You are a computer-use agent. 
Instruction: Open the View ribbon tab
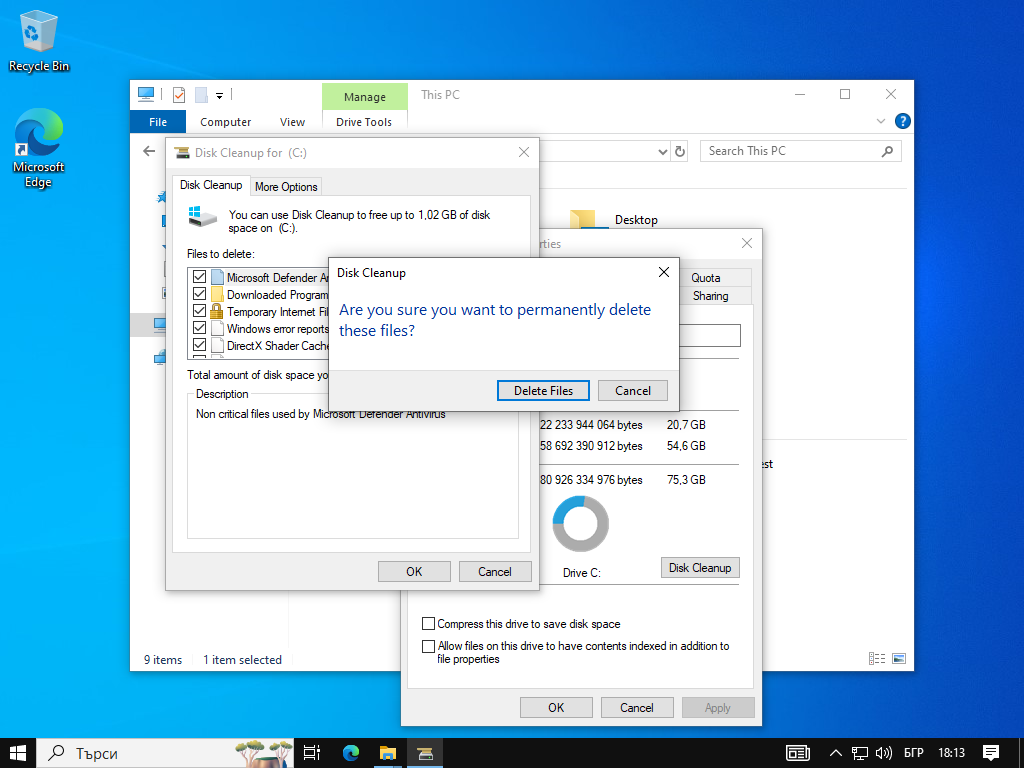click(x=292, y=121)
